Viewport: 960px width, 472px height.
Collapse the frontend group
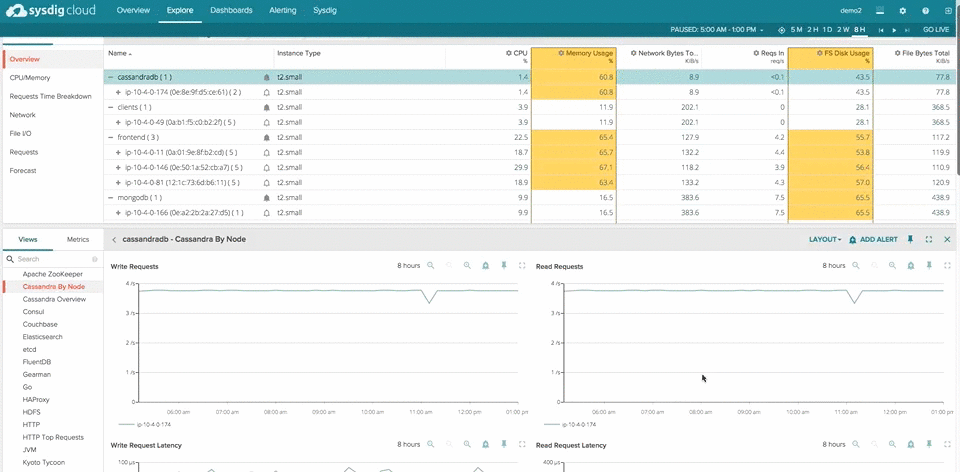coord(111,138)
